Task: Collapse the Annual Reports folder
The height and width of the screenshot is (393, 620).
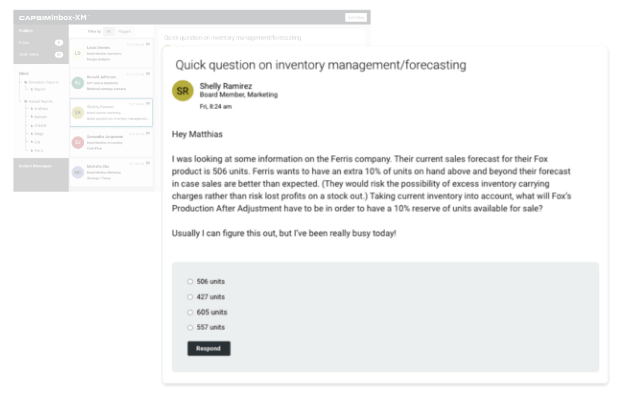Action: pyautogui.click(x=38, y=102)
